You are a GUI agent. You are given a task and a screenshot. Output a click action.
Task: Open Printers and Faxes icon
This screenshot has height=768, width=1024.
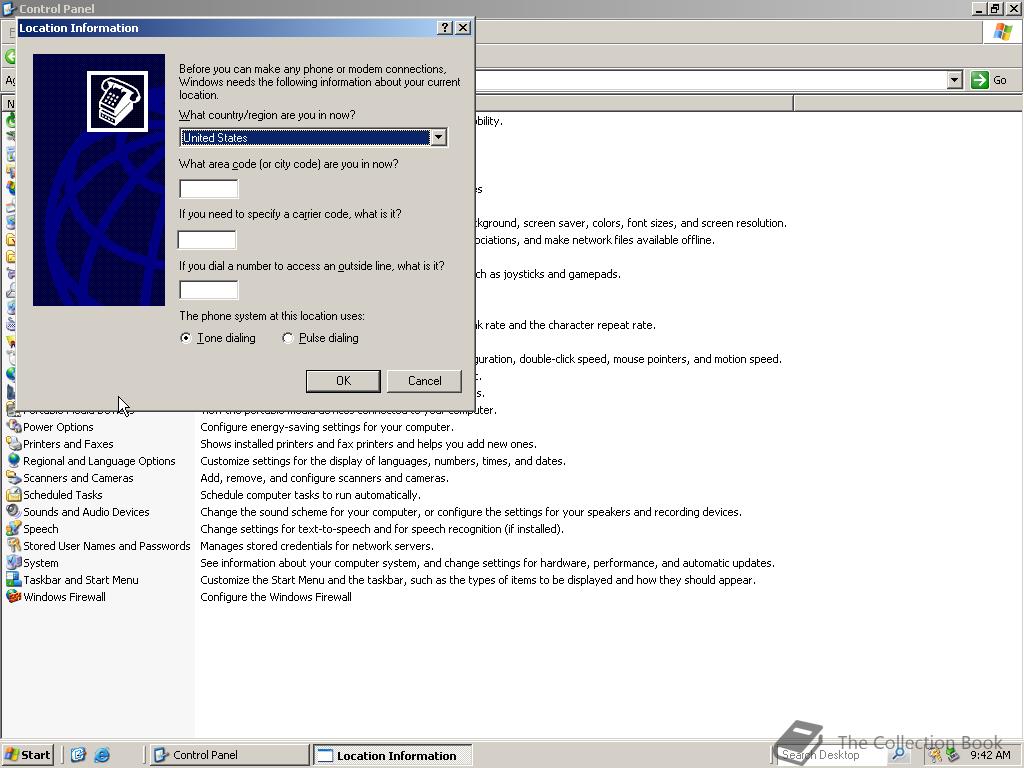[x=14, y=443]
